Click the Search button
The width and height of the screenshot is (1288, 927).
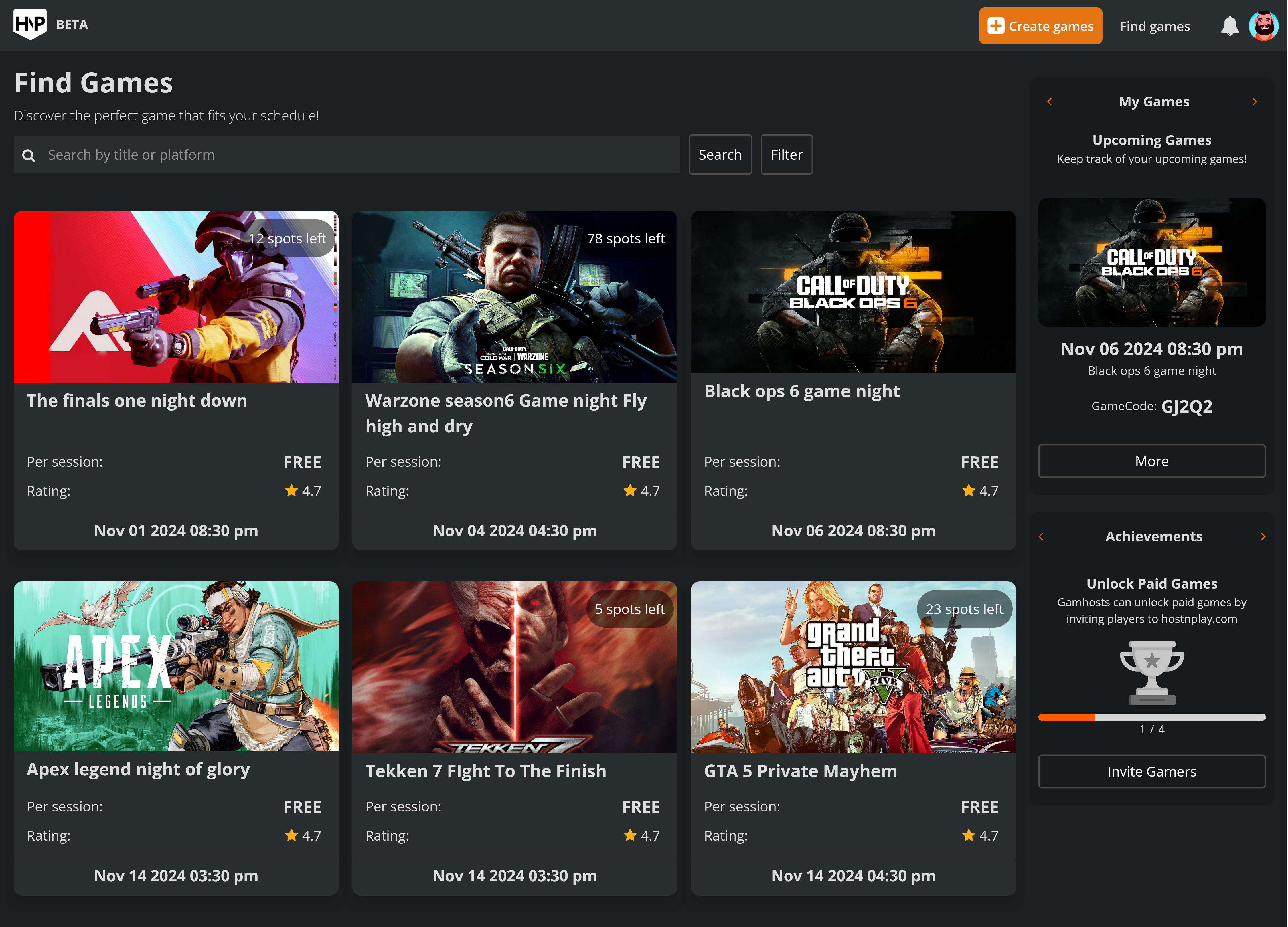click(x=720, y=154)
